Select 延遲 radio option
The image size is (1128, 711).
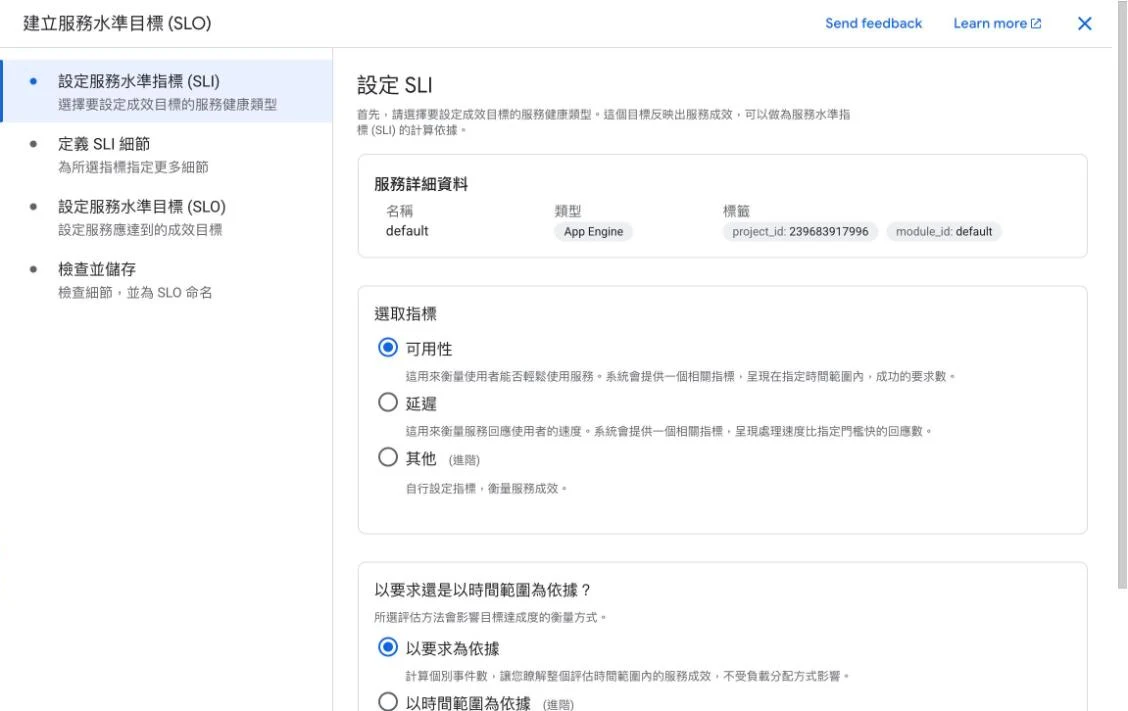tap(388, 402)
